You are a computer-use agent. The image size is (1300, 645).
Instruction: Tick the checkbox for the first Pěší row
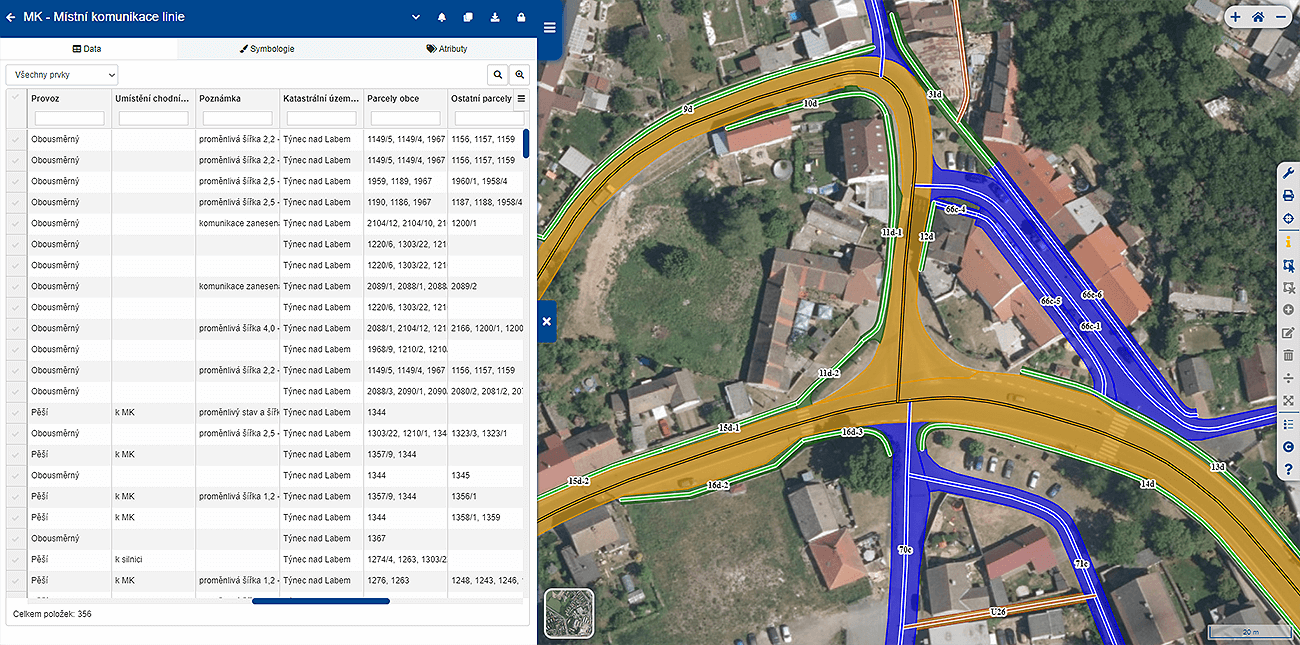click(15, 412)
